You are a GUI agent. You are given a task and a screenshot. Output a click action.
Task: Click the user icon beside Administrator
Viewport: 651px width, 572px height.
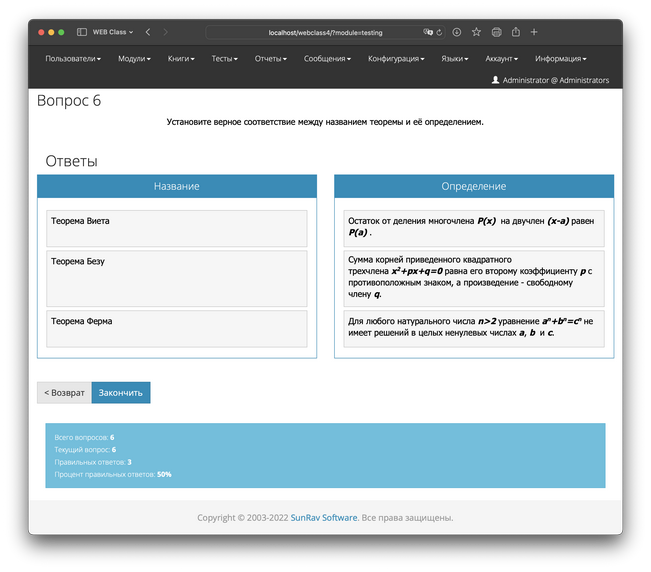click(495, 80)
